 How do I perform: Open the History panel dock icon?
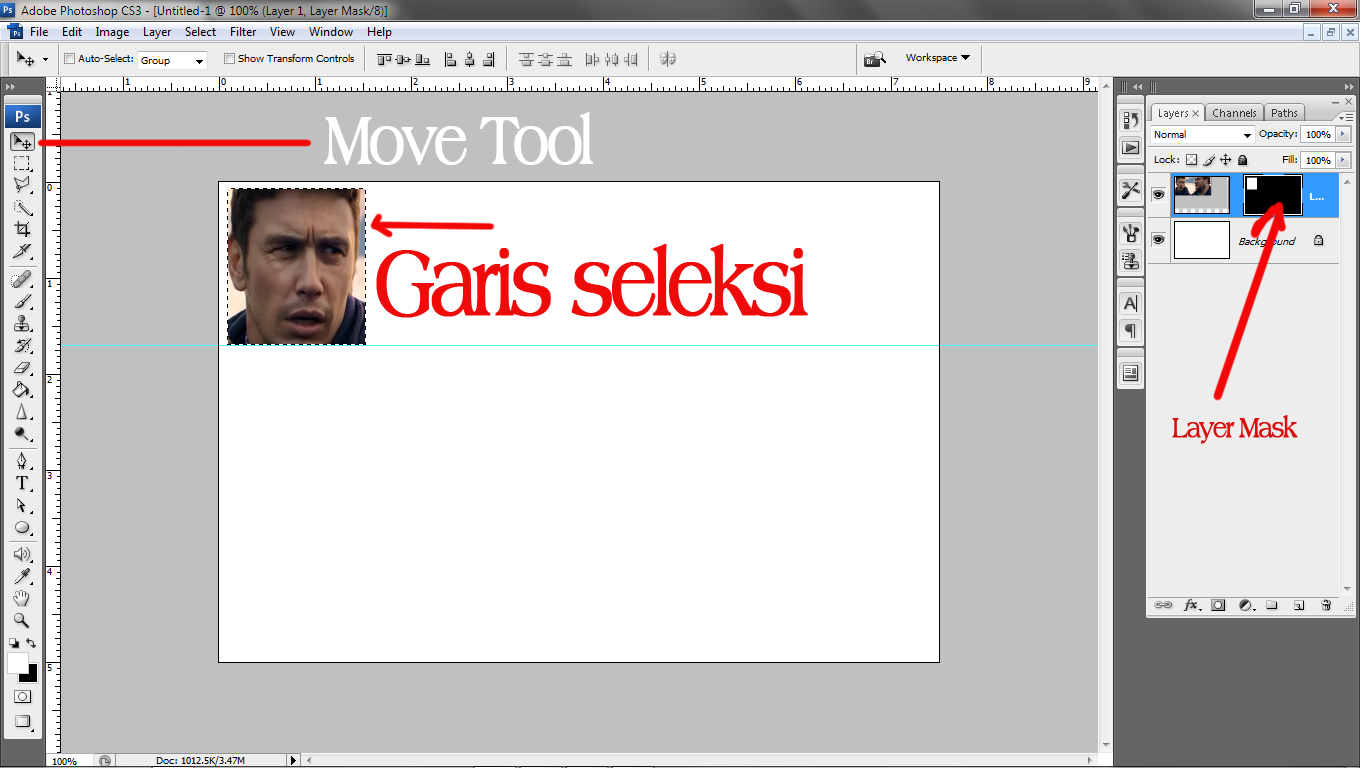[1131, 121]
